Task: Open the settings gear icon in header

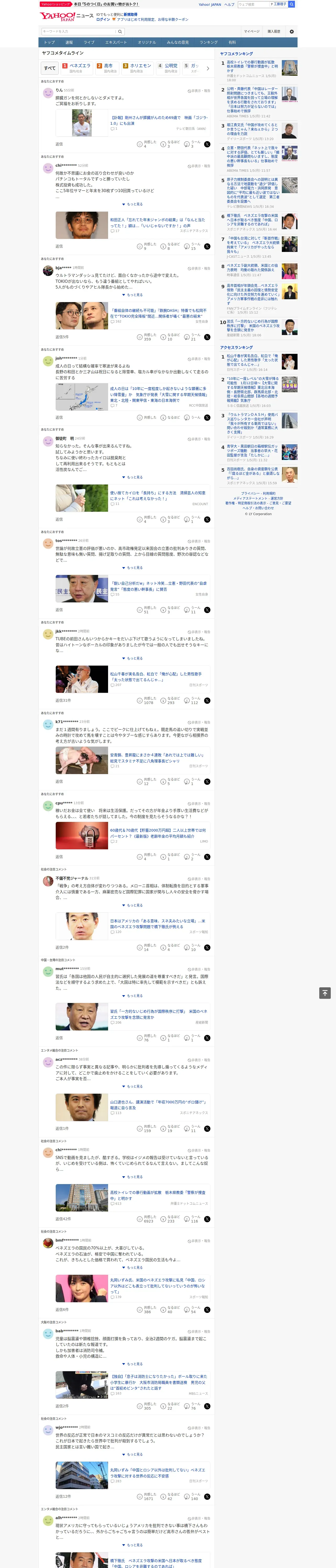Action: 292,32
